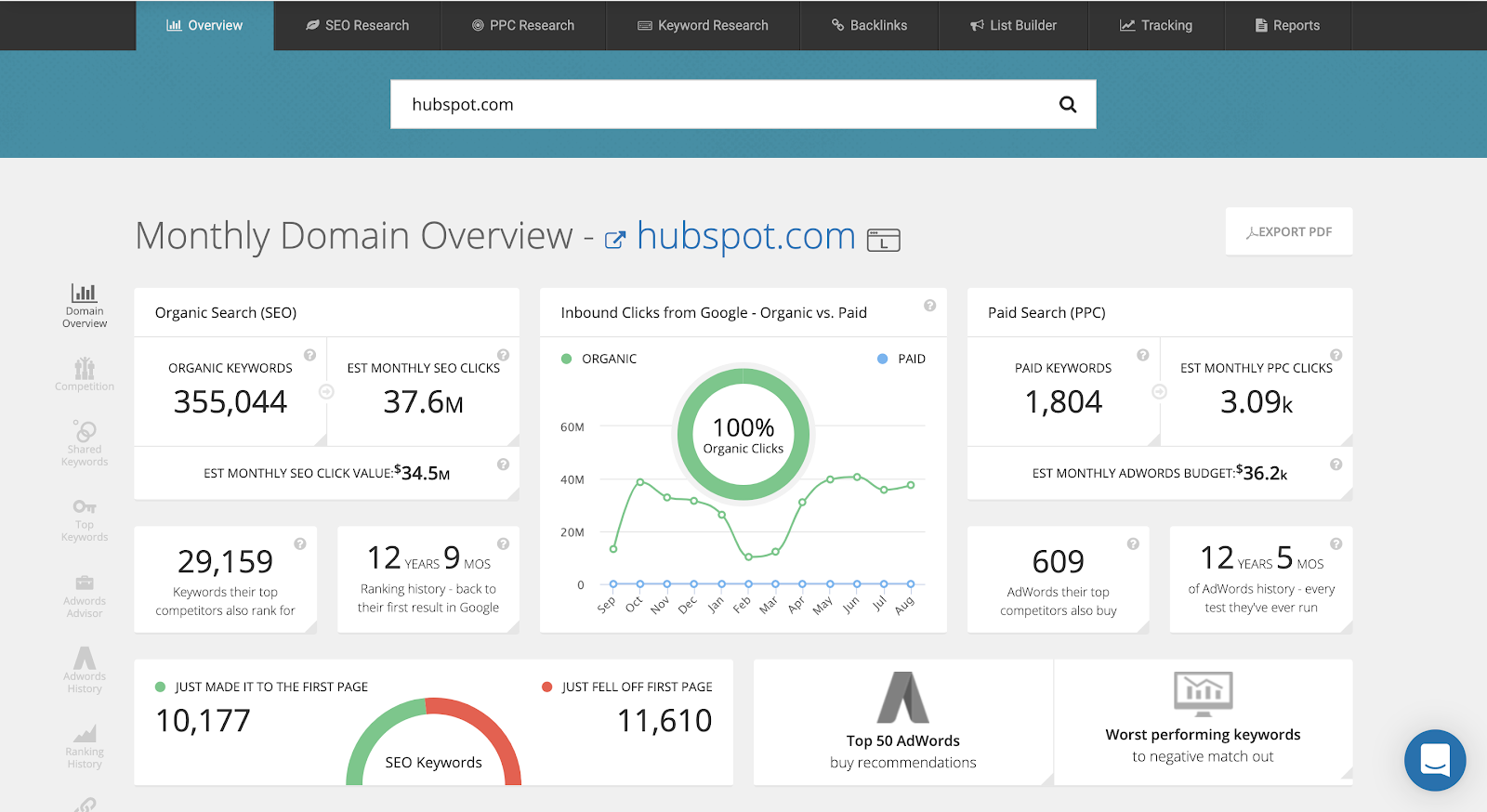Open the chat support bubble
Screen dimensions: 1487x812
[x=1435, y=760]
